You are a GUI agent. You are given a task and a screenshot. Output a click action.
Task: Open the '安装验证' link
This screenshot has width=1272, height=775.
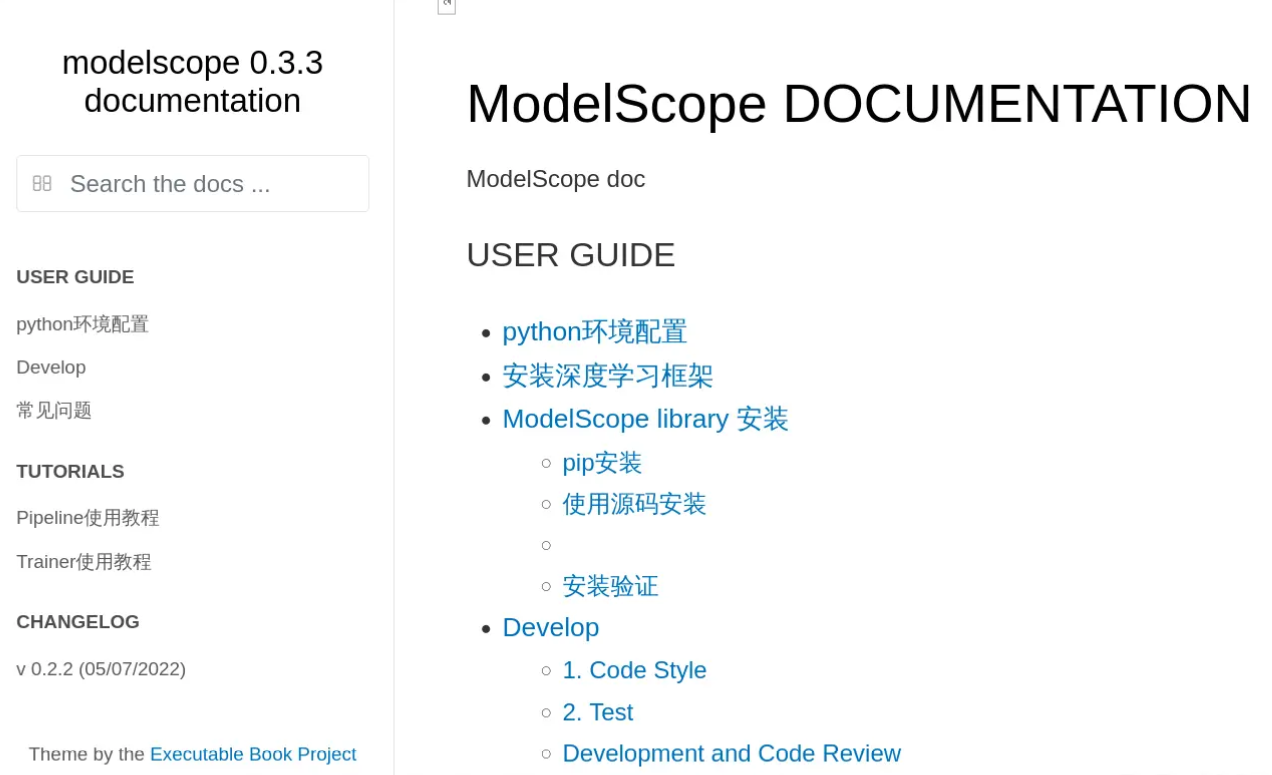[x=610, y=586]
